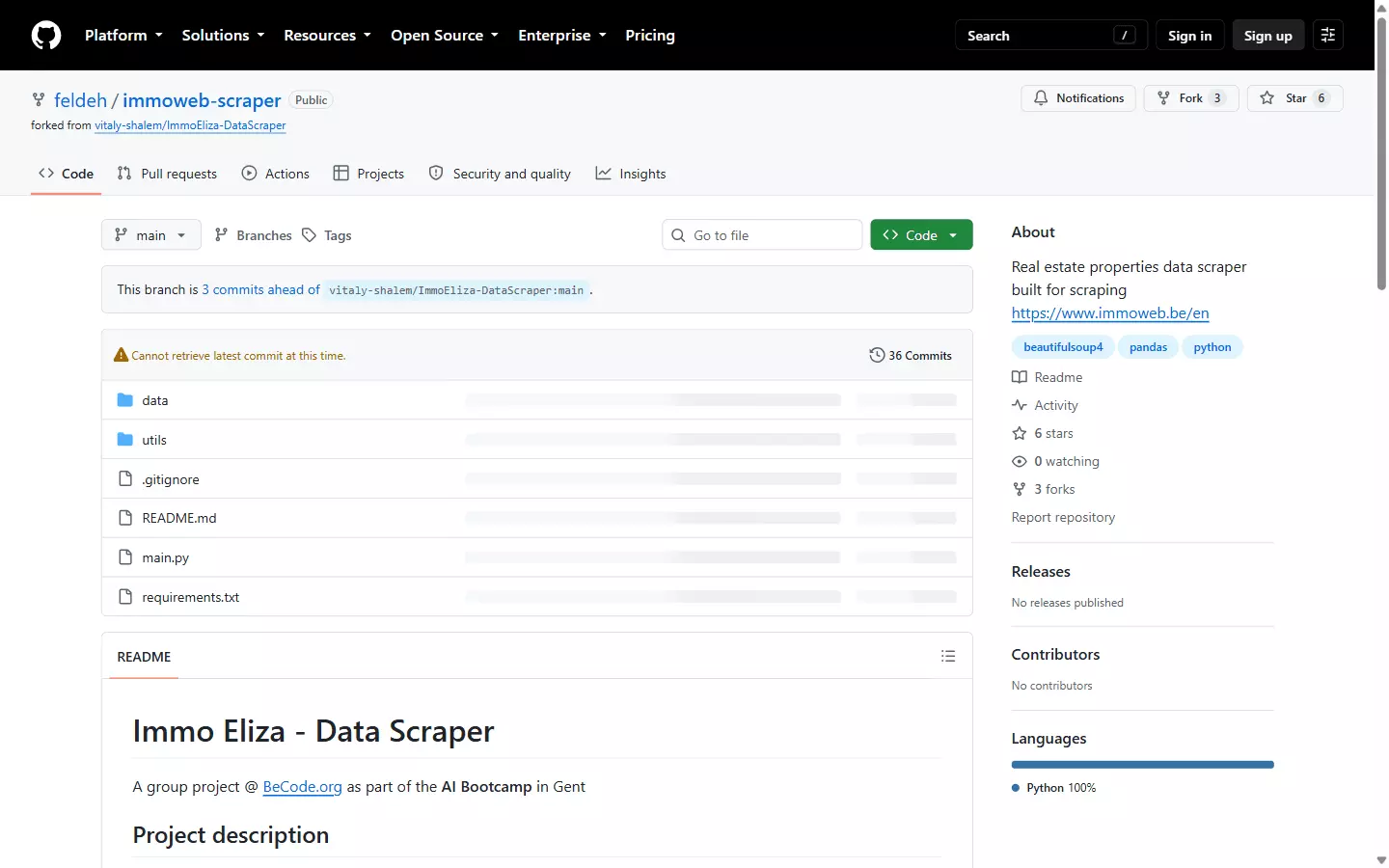Click the requirements.txt file icon
The height and width of the screenshot is (868, 1389).
[125, 597]
